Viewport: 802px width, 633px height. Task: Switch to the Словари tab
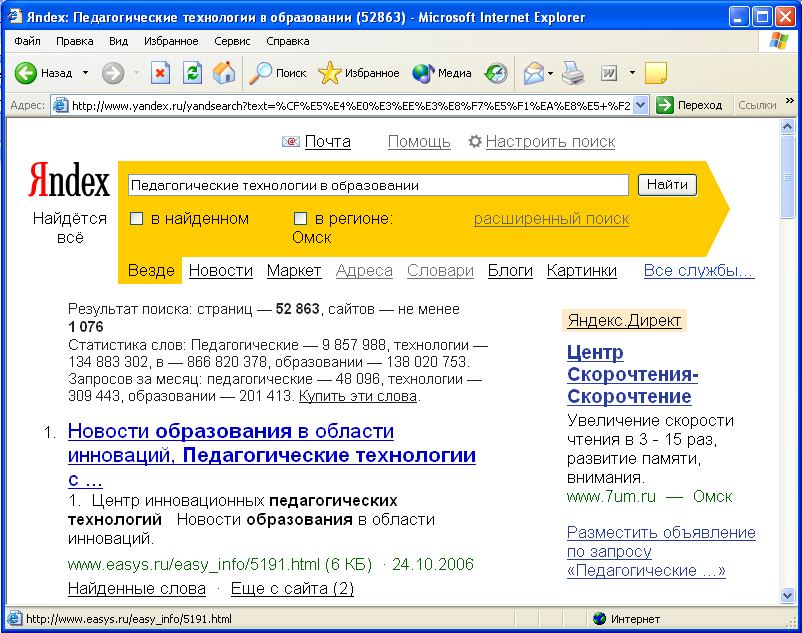440,270
